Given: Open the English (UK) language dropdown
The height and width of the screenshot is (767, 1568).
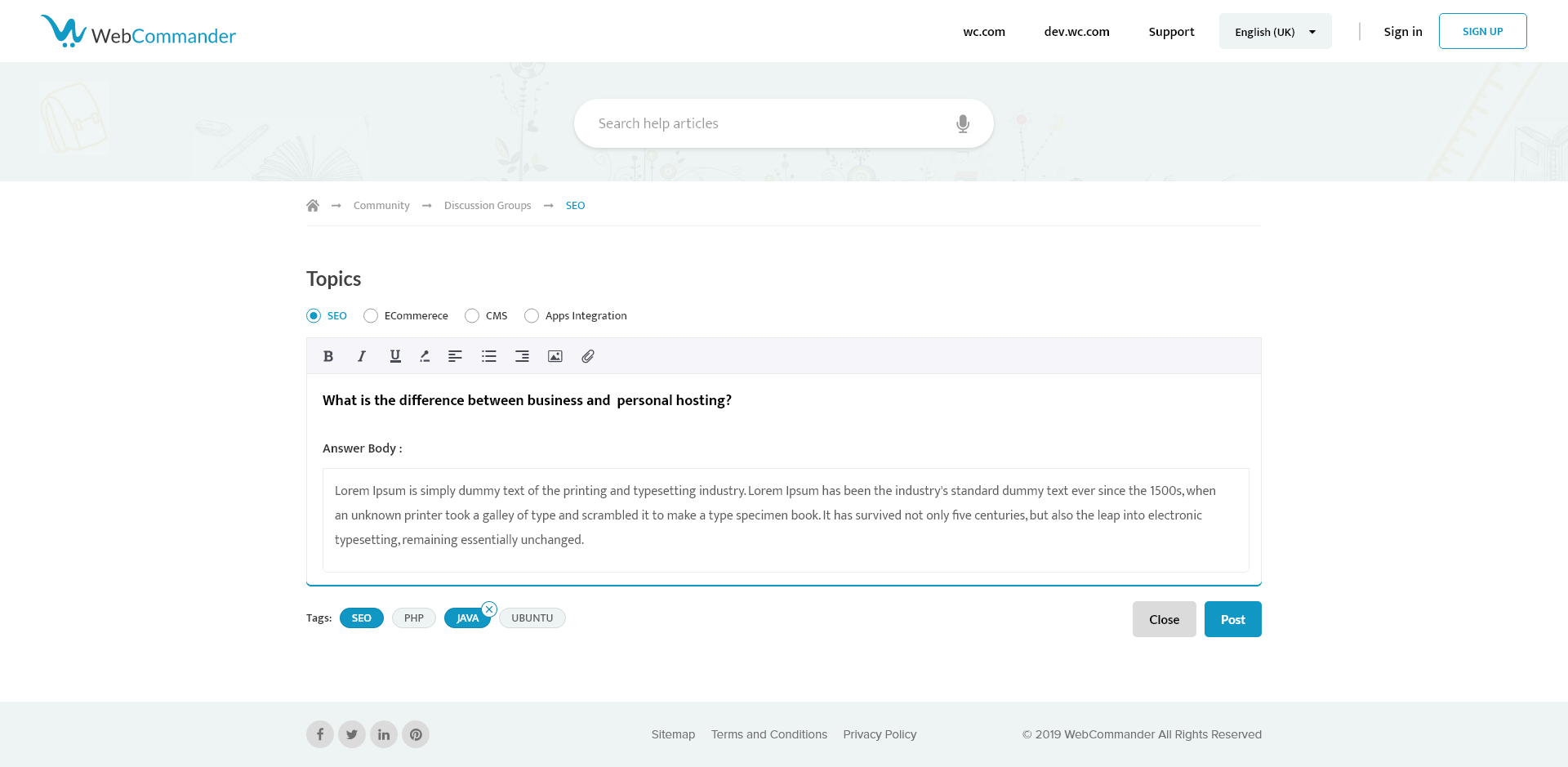Looking at the screenshot, I should pyautogui.click(x=1275, y=32).
